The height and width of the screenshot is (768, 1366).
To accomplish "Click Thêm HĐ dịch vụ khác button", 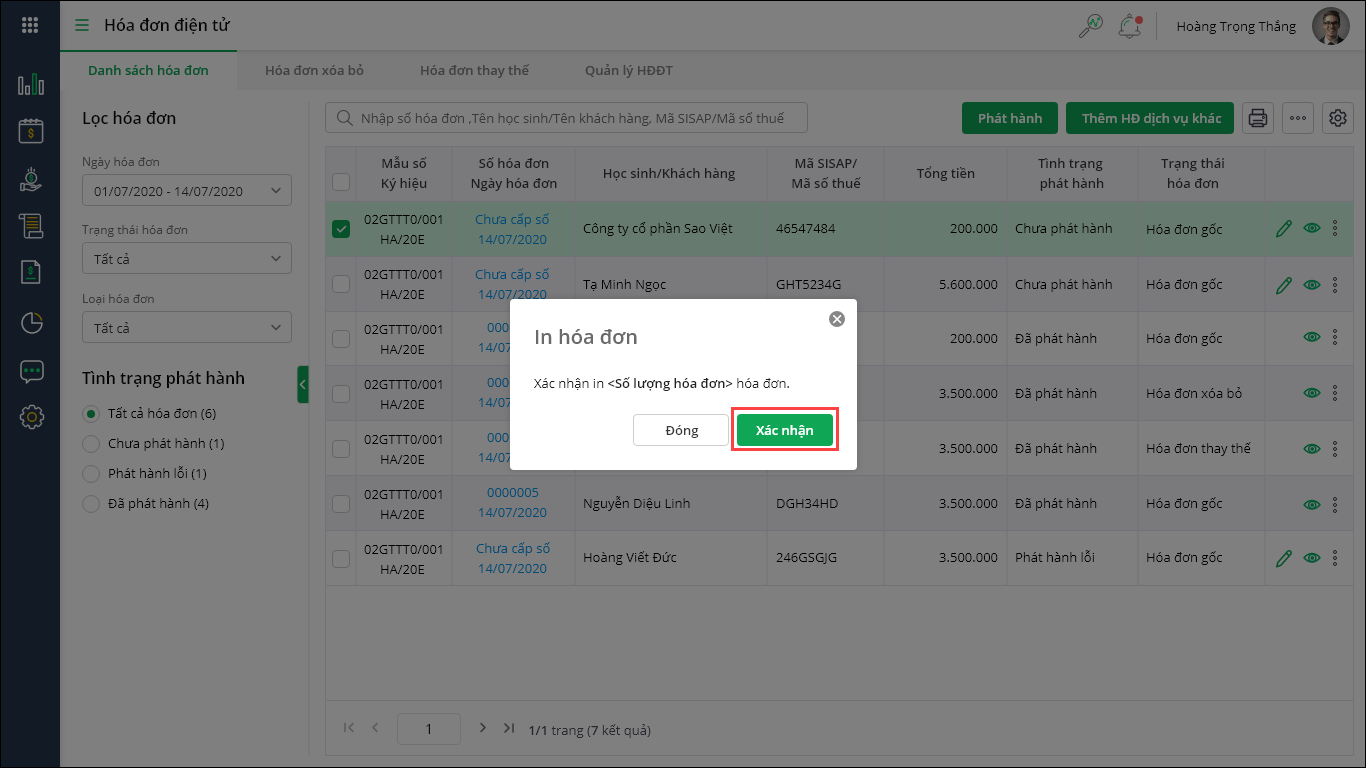I will (1151, 118).
